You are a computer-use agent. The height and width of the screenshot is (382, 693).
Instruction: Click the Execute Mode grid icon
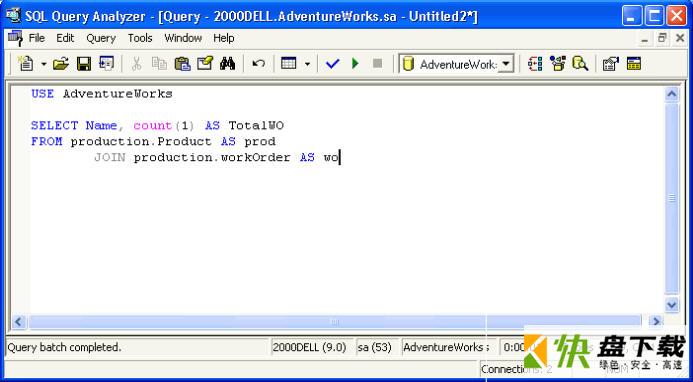click(289, 64)
